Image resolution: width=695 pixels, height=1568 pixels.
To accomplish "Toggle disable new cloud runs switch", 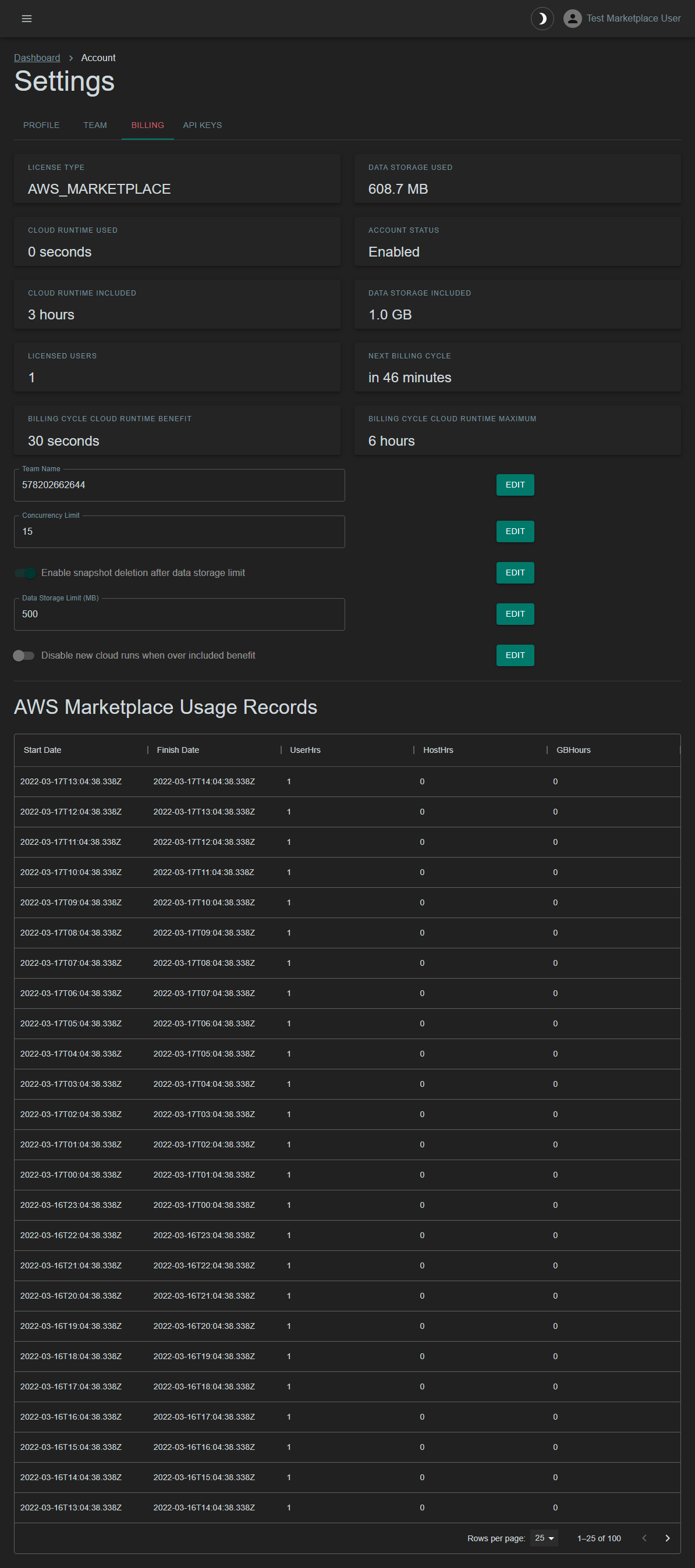I will coord(24,656).
